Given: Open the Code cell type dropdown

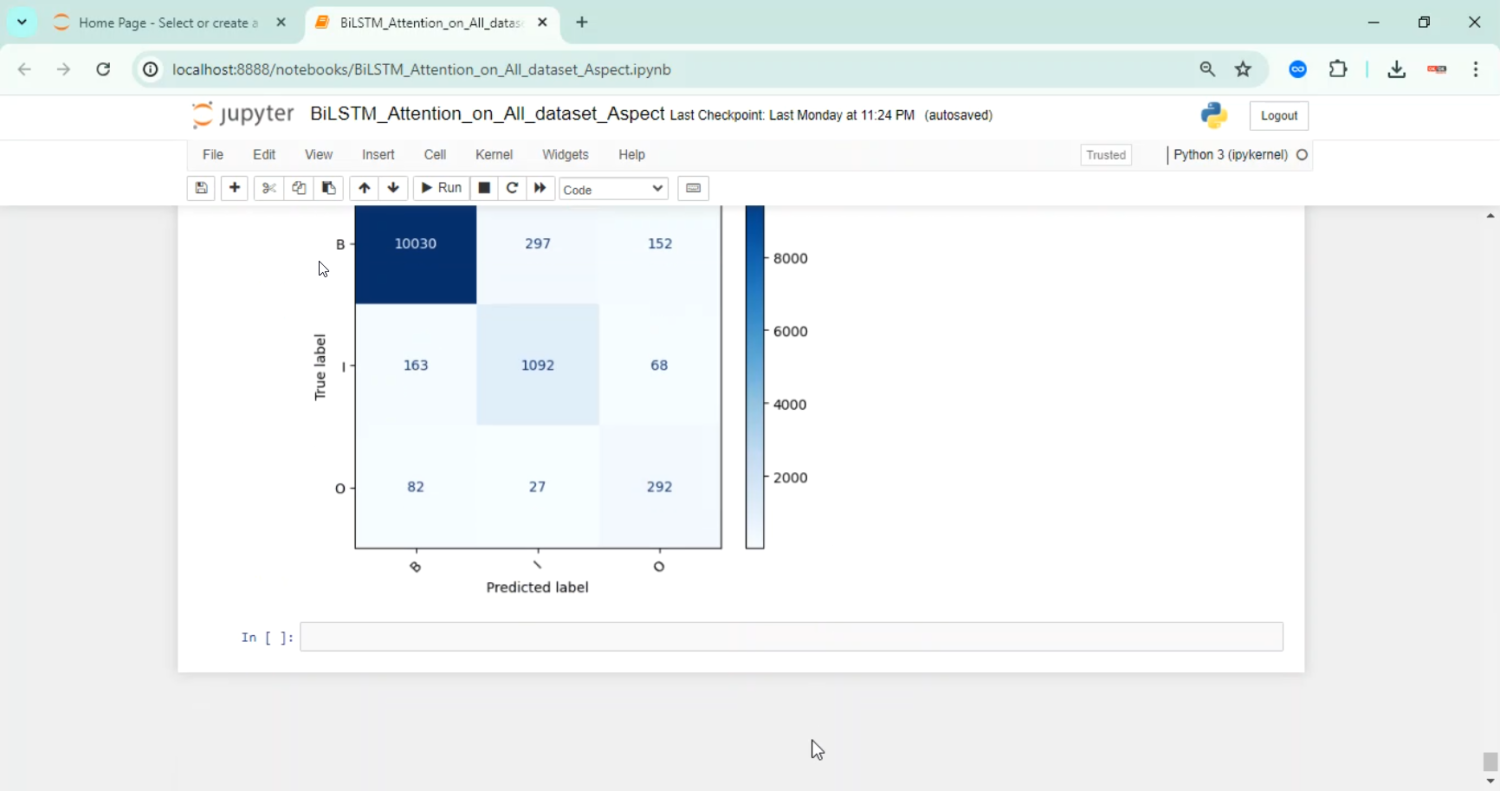Looking at the screenshot, I should point(613,188).
